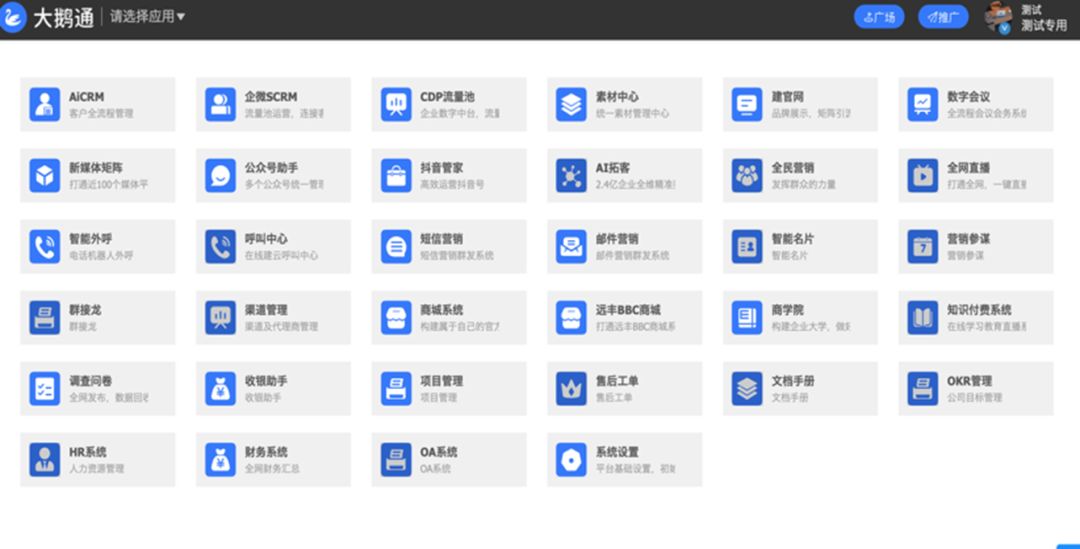Click the 知识付费系统 book icon
Image resolution: width=1080 pixels, height=549 pixels.
tap(923, 318)
